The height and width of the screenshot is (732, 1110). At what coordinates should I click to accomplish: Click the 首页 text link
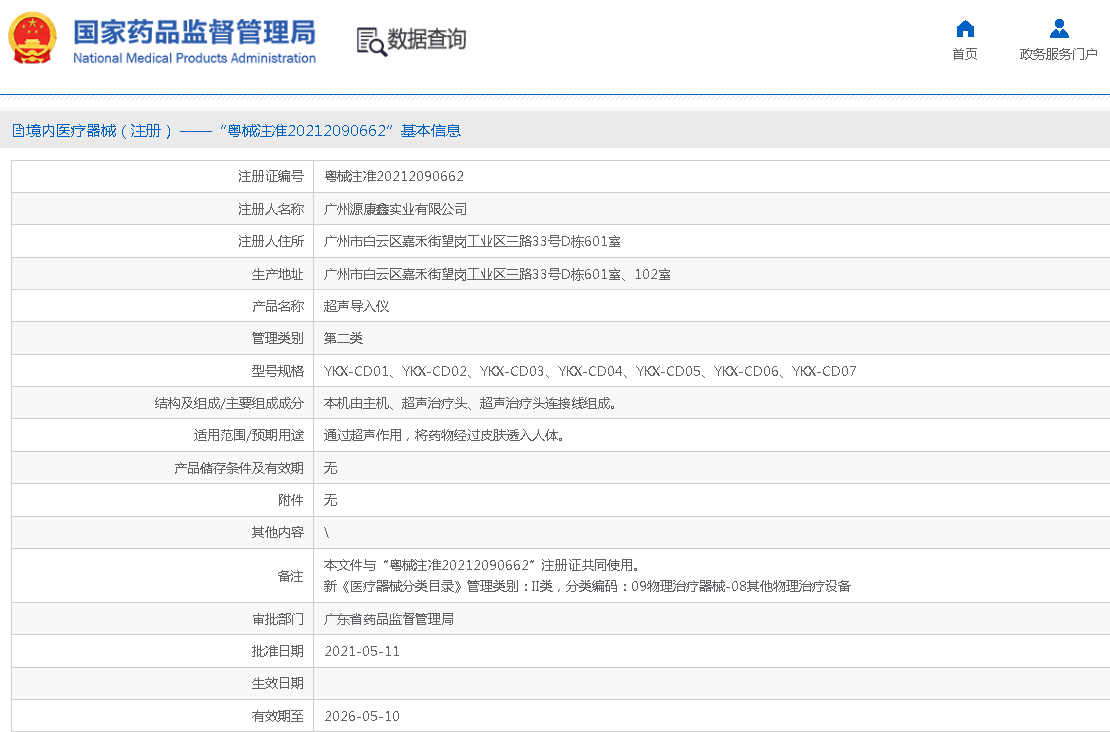[x=965, y=54]
